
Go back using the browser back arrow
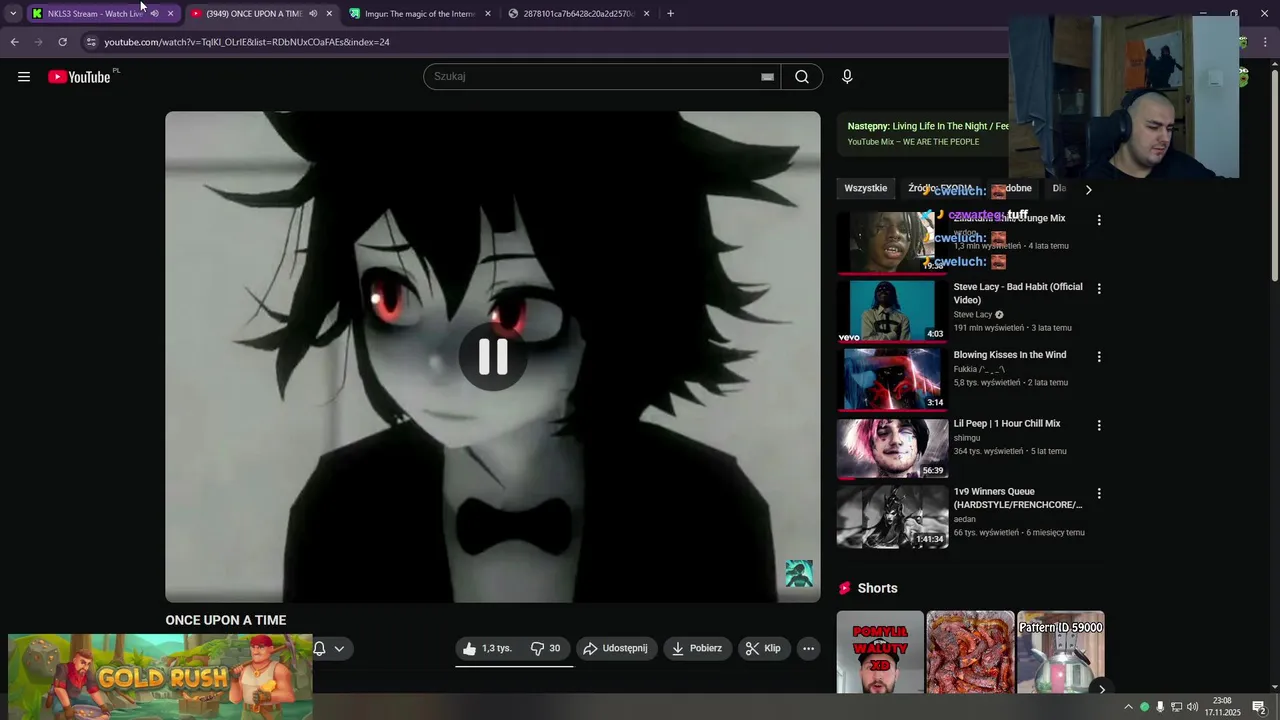(x=14, y=42)
